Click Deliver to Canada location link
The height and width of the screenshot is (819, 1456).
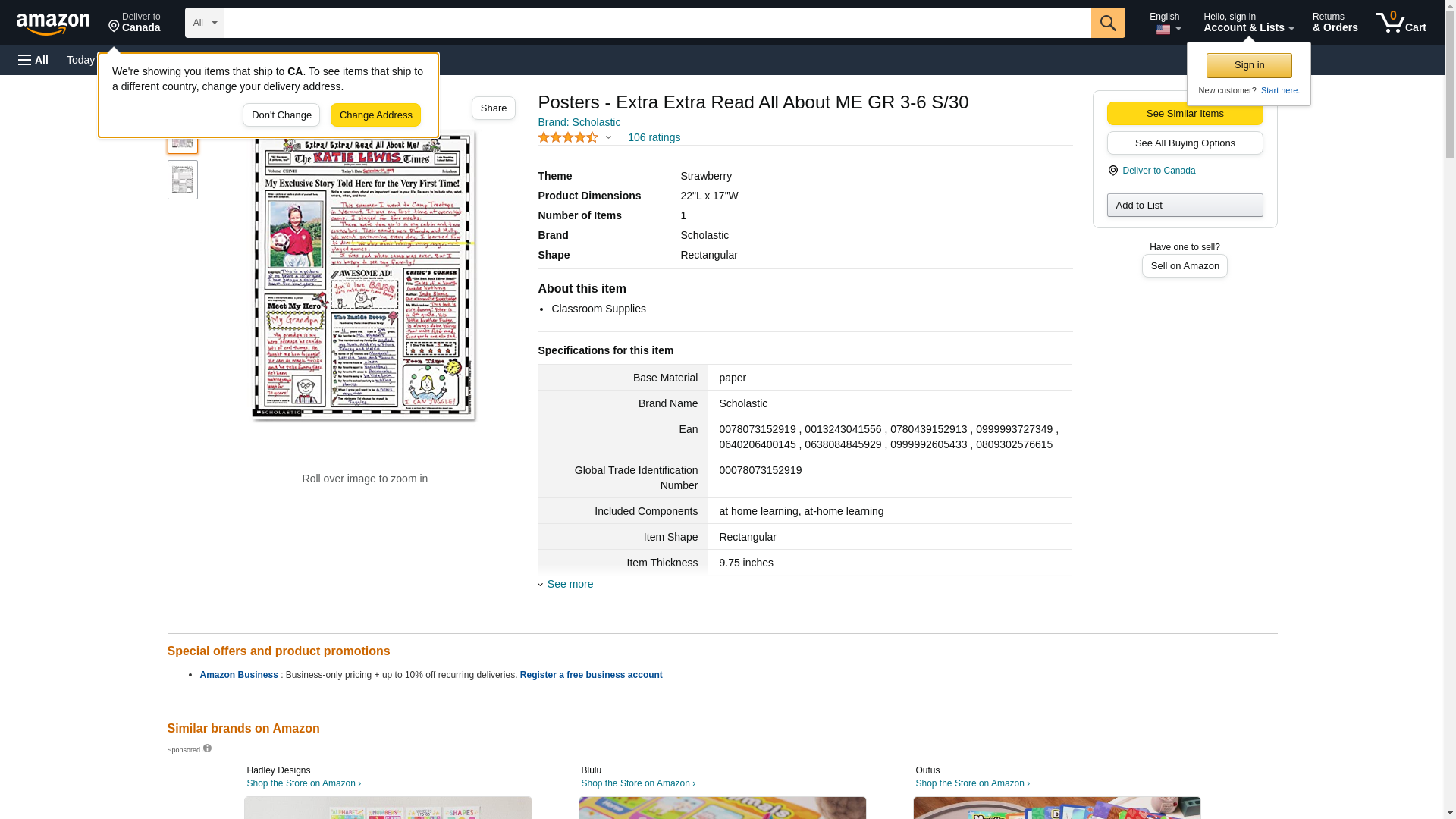1158,171
